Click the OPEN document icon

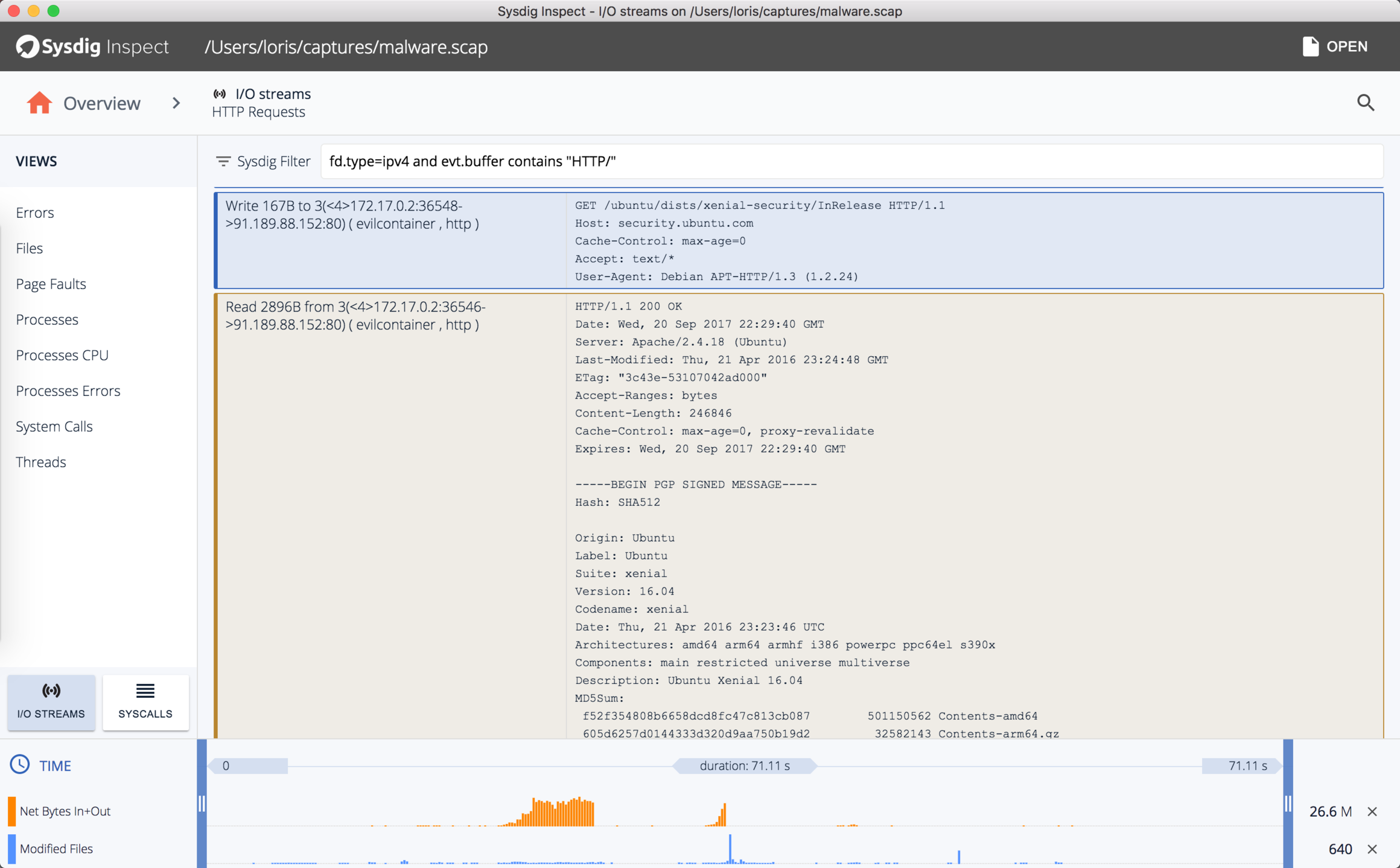pyautogui.click(x=1311, y=46)
